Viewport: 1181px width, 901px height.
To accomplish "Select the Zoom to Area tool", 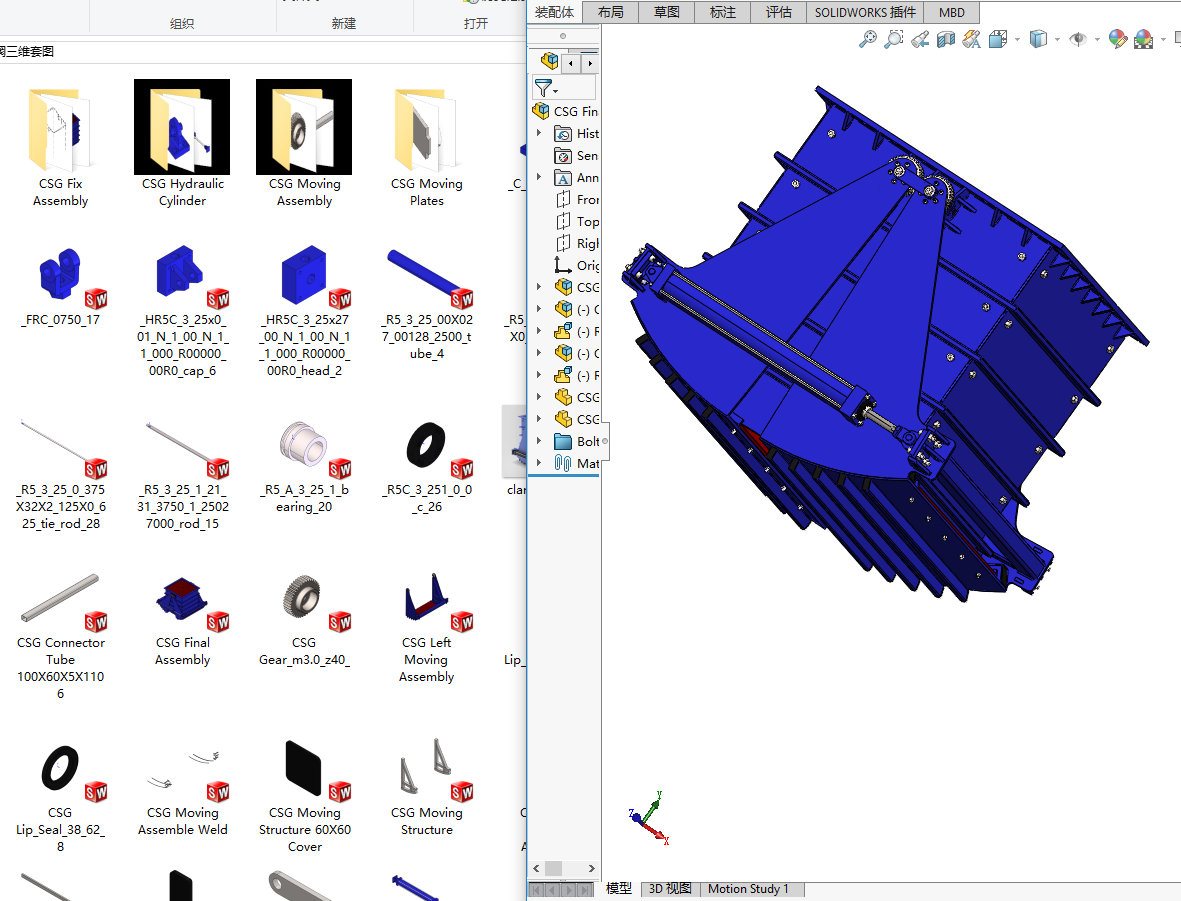I will click(894, 39).
